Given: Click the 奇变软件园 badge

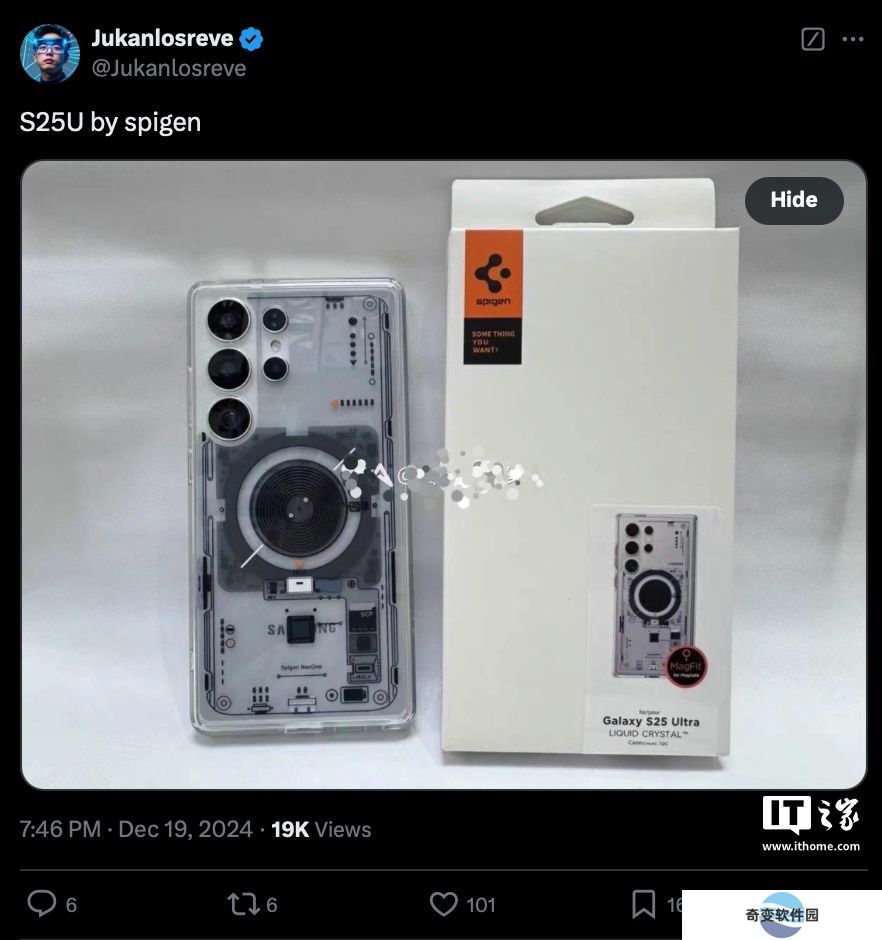Looking at the screenshot, I should tap(782, 915).
